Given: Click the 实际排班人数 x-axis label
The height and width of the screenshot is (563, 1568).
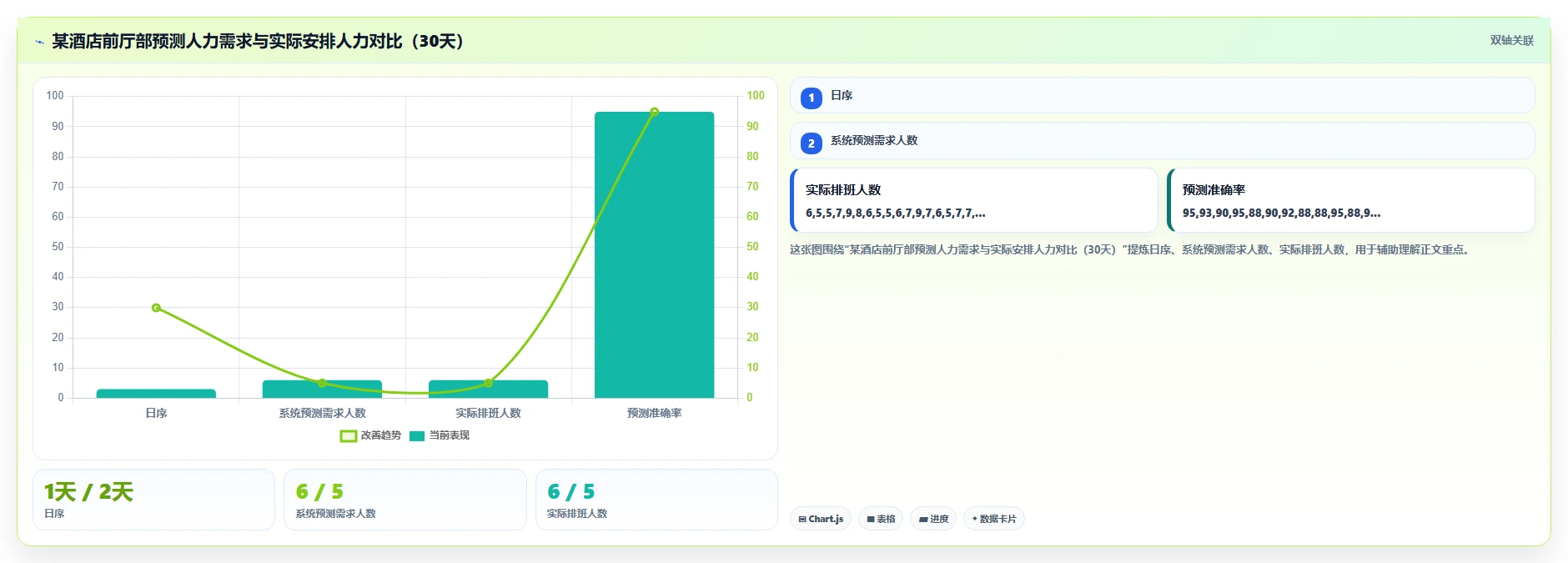Looking at the screenshot, I should pos(488,413).
